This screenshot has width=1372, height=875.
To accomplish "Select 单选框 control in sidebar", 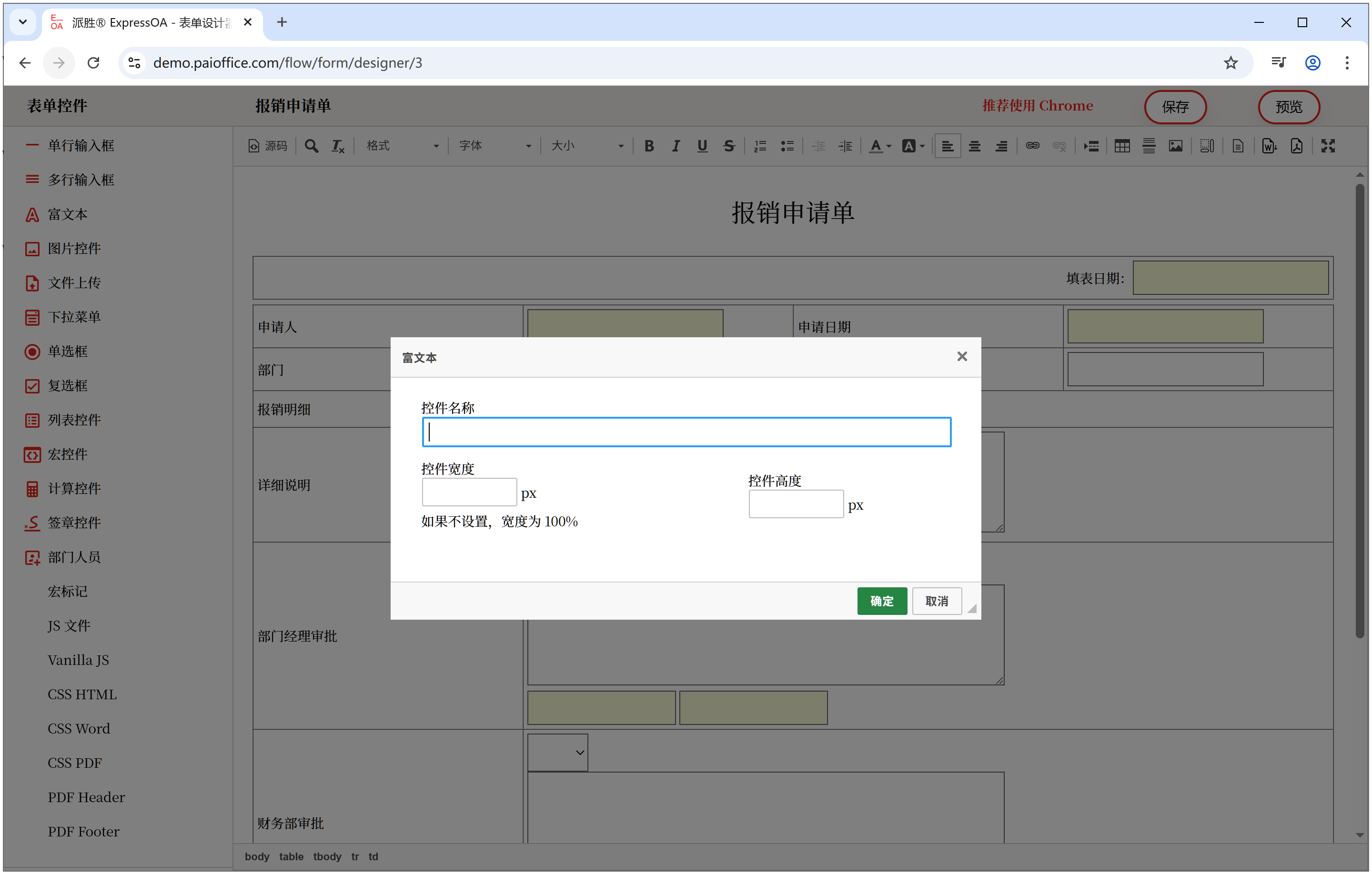I will [67, 352].
